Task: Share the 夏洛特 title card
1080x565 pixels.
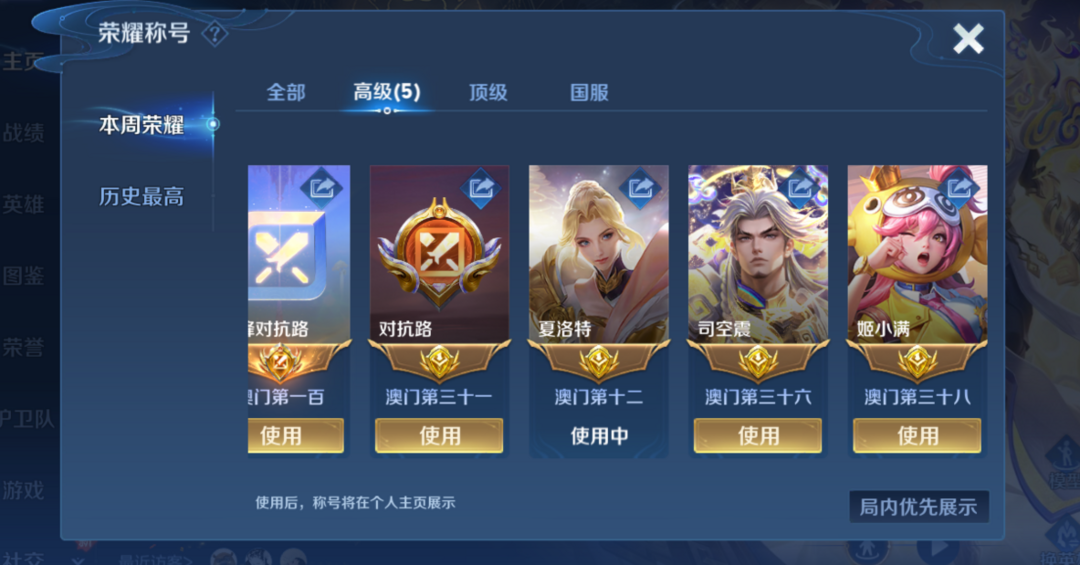Action: click(640, 187)
